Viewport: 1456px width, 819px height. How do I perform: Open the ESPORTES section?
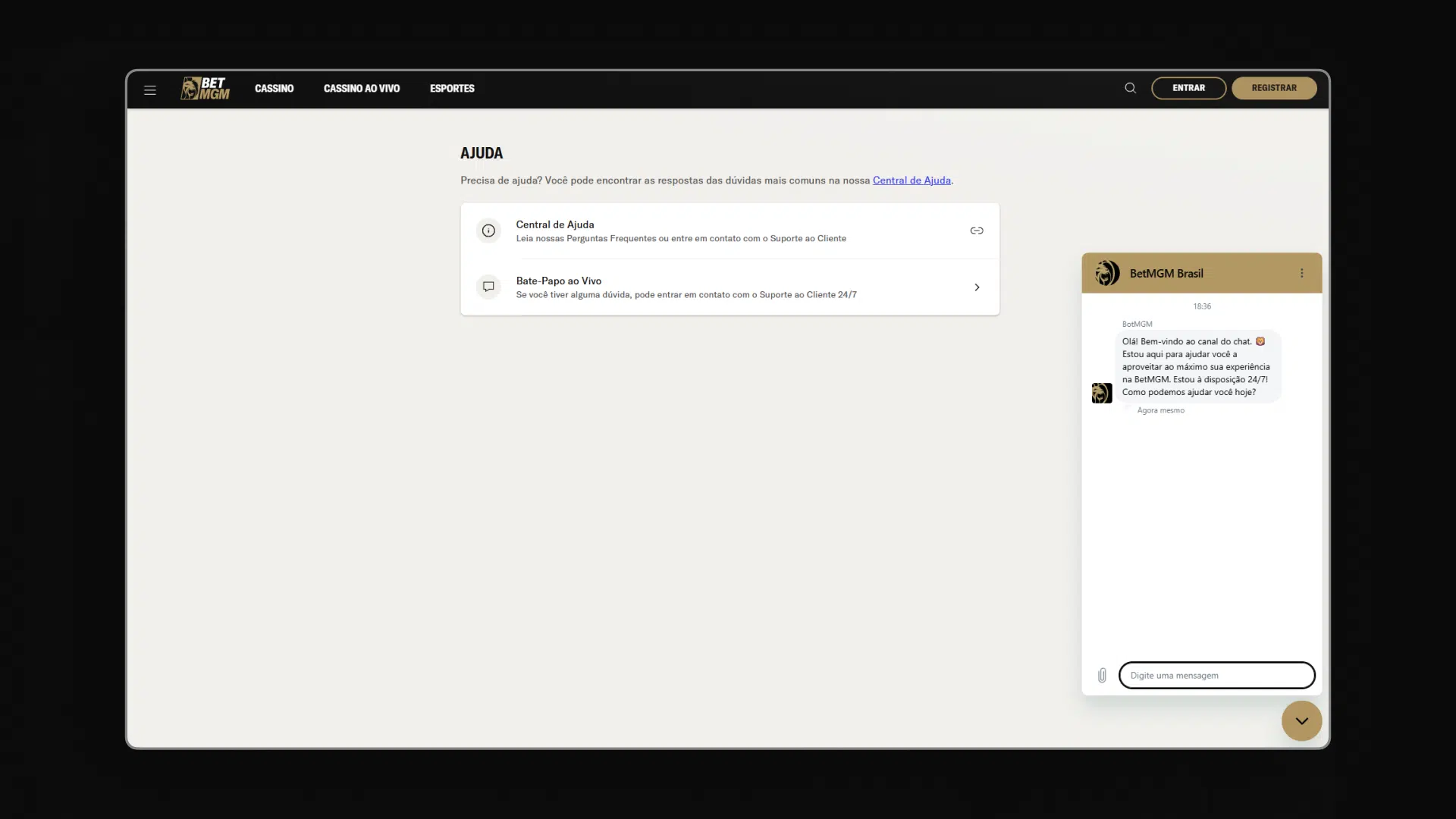point(452,88)
